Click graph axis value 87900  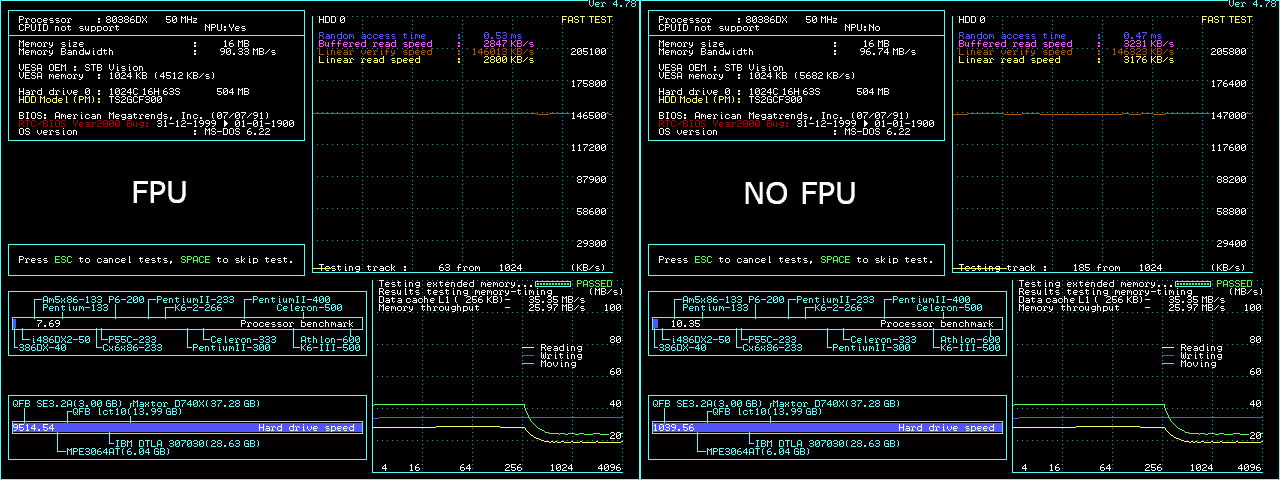[589, 180]
